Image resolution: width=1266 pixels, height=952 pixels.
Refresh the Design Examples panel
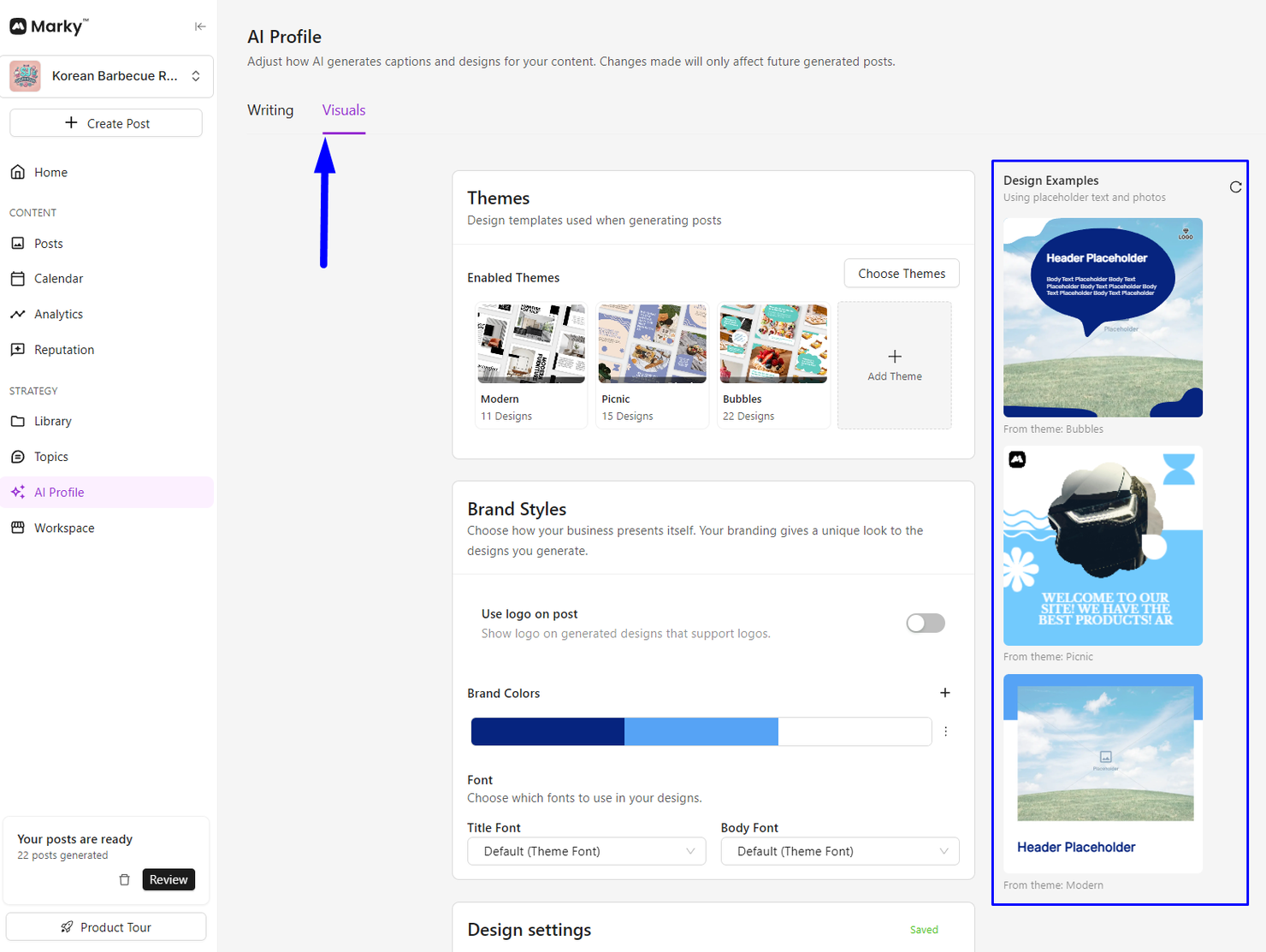point(1235,187)
